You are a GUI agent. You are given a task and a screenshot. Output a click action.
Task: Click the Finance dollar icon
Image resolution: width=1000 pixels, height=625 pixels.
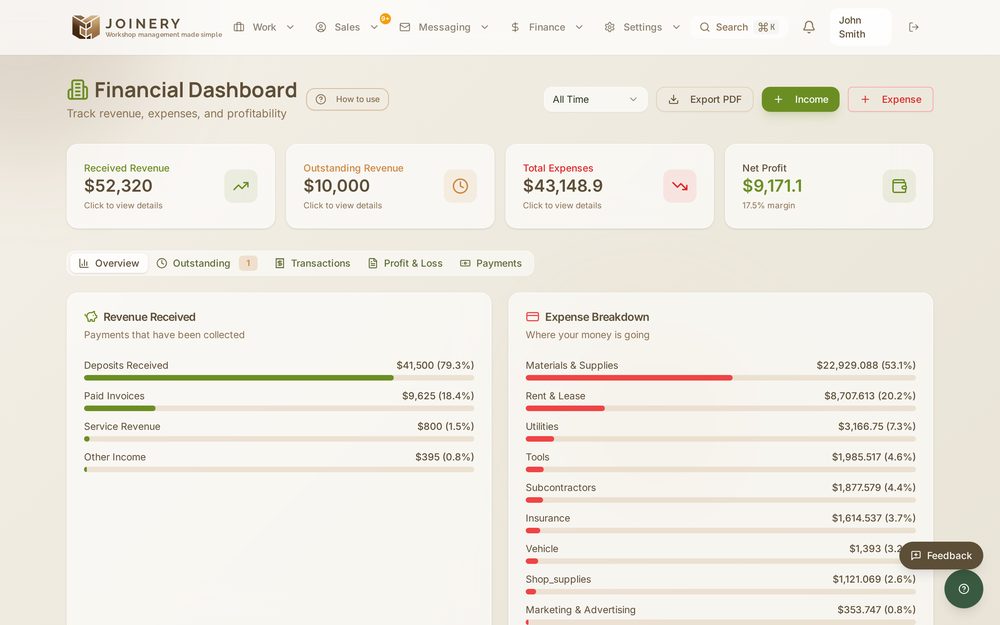515,27
